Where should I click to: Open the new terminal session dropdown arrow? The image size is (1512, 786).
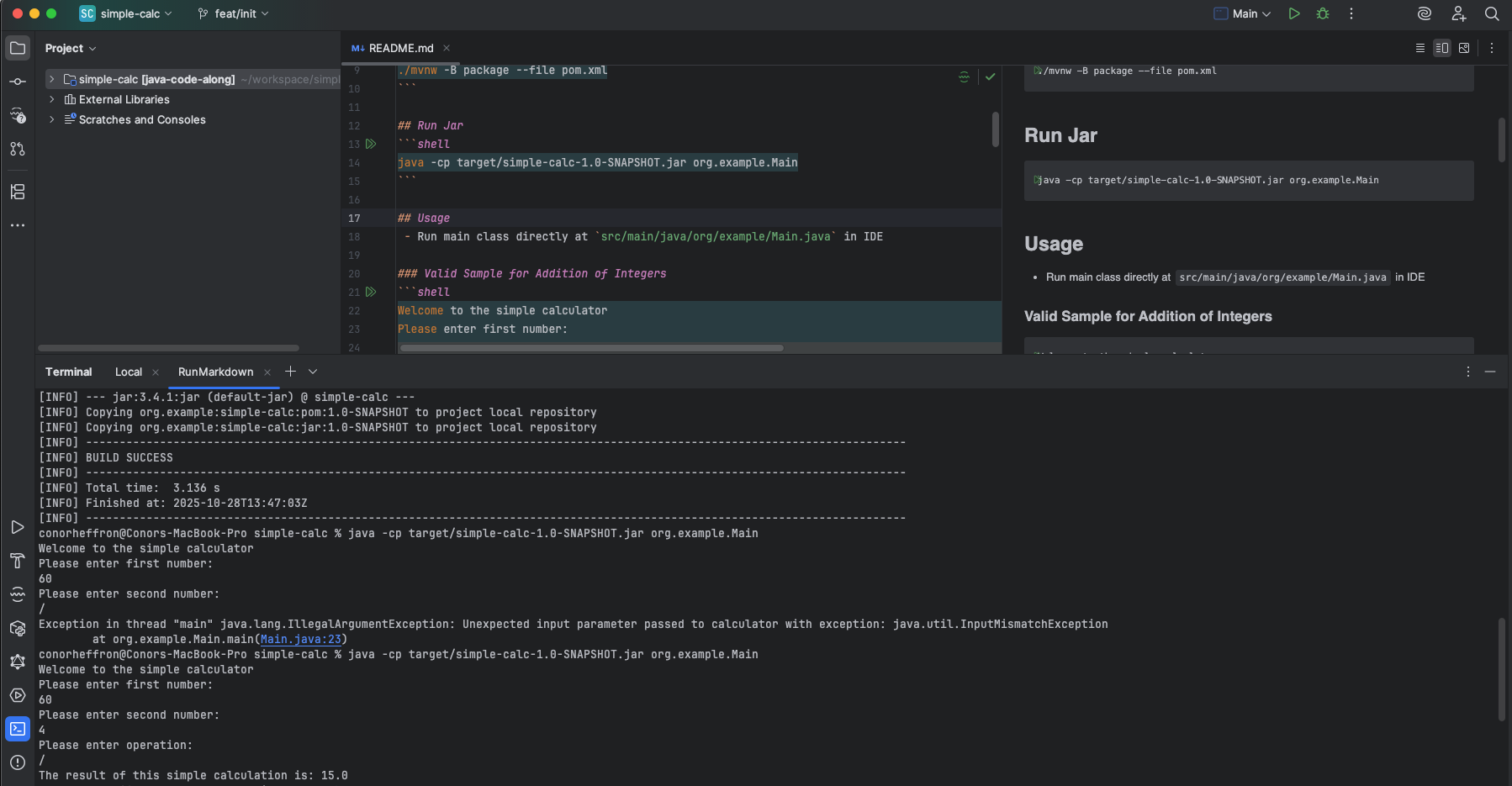click(312, 371)
